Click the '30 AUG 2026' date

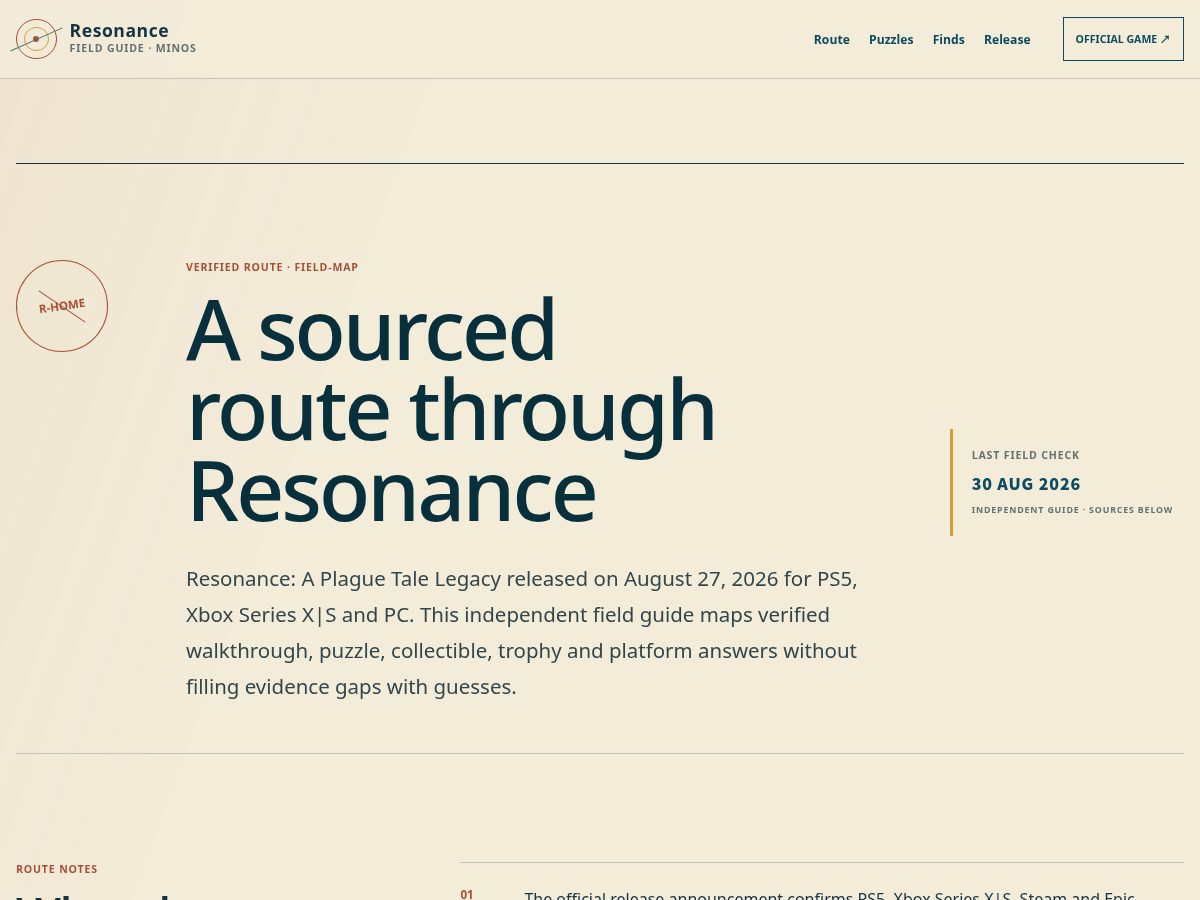[1026, 484]
